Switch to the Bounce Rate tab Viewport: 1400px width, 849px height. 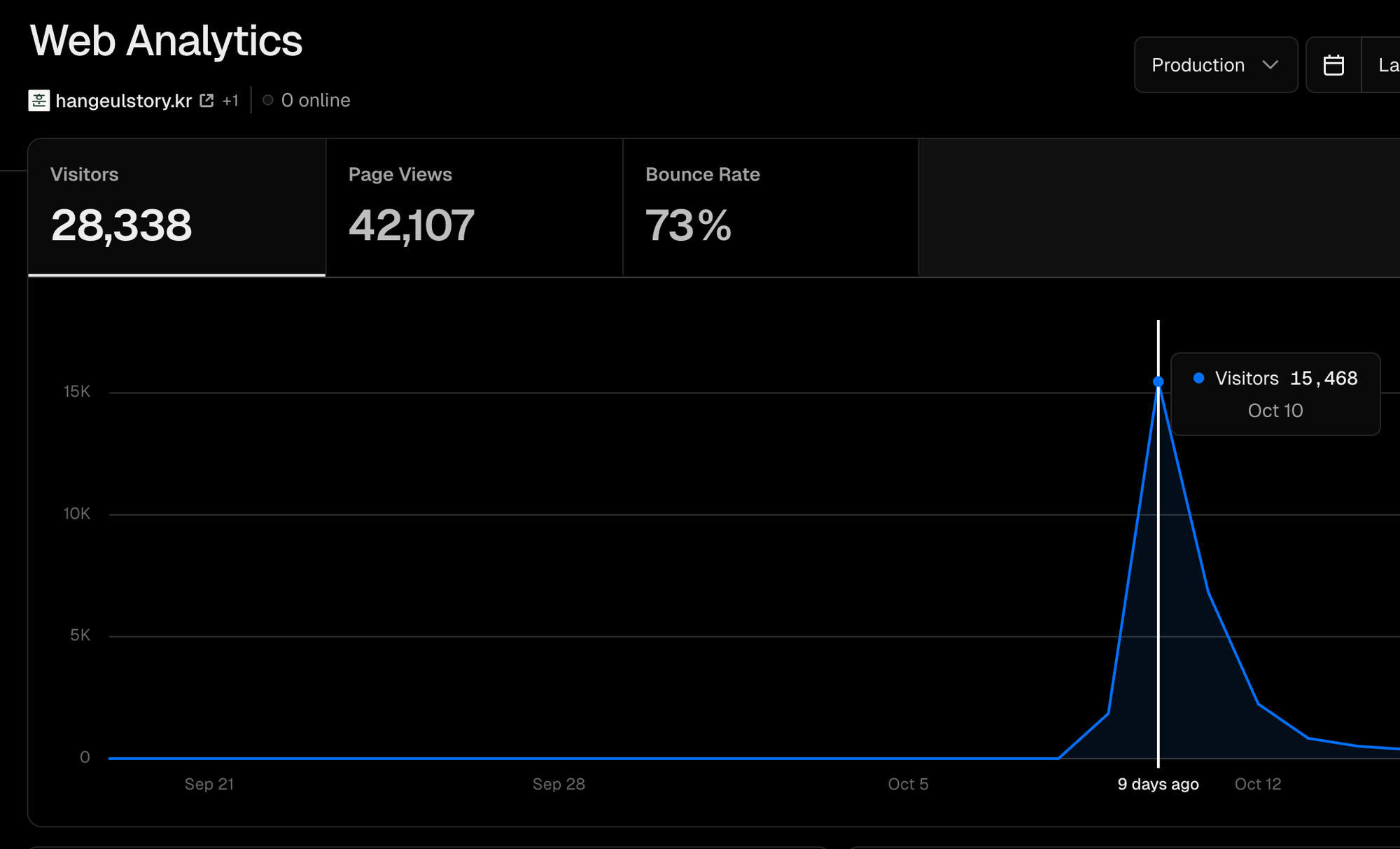click(770, 207)
